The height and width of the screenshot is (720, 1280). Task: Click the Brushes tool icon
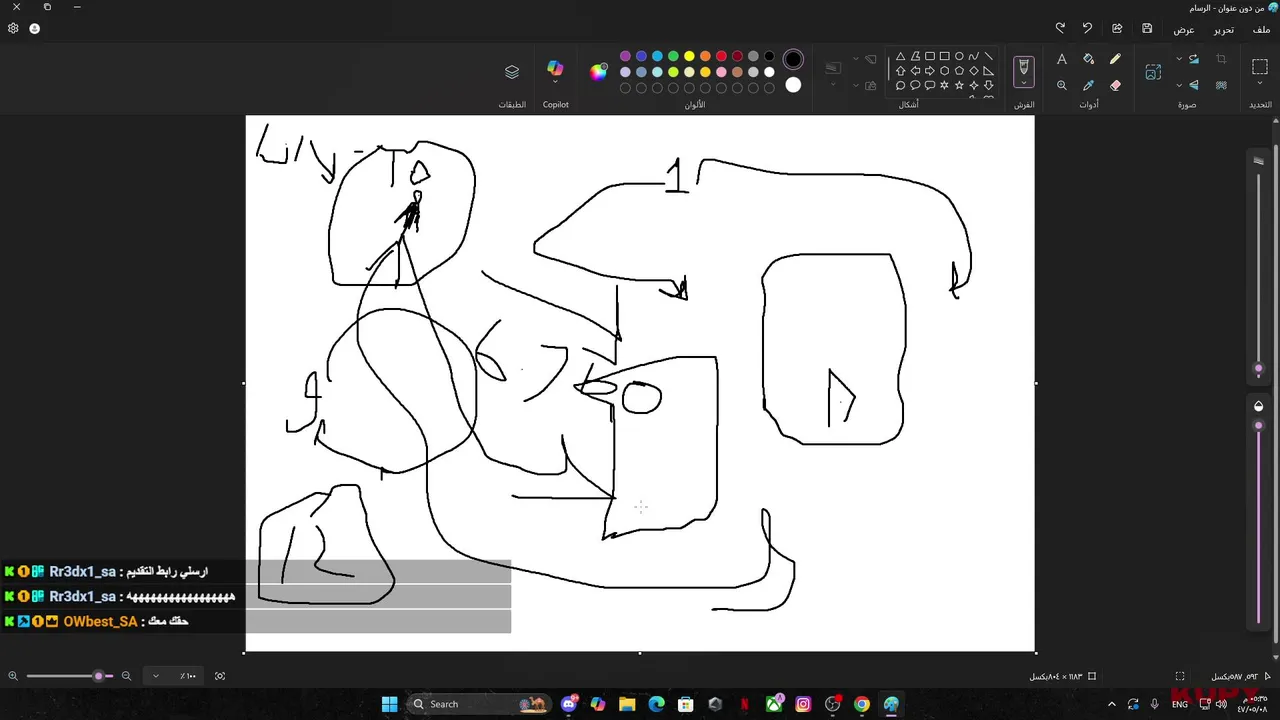(1024, 66)
